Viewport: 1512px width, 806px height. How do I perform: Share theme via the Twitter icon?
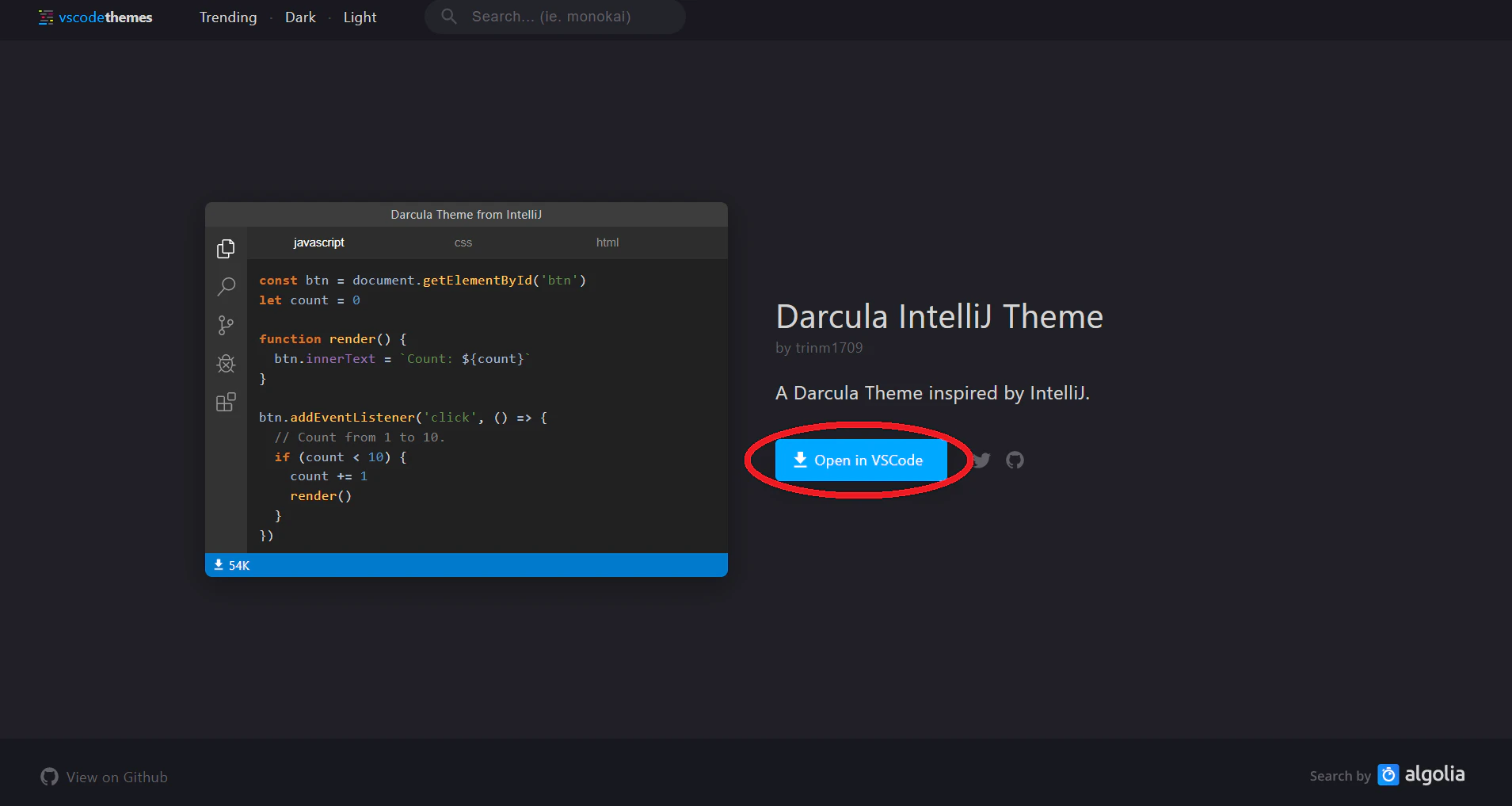(982, 460)
